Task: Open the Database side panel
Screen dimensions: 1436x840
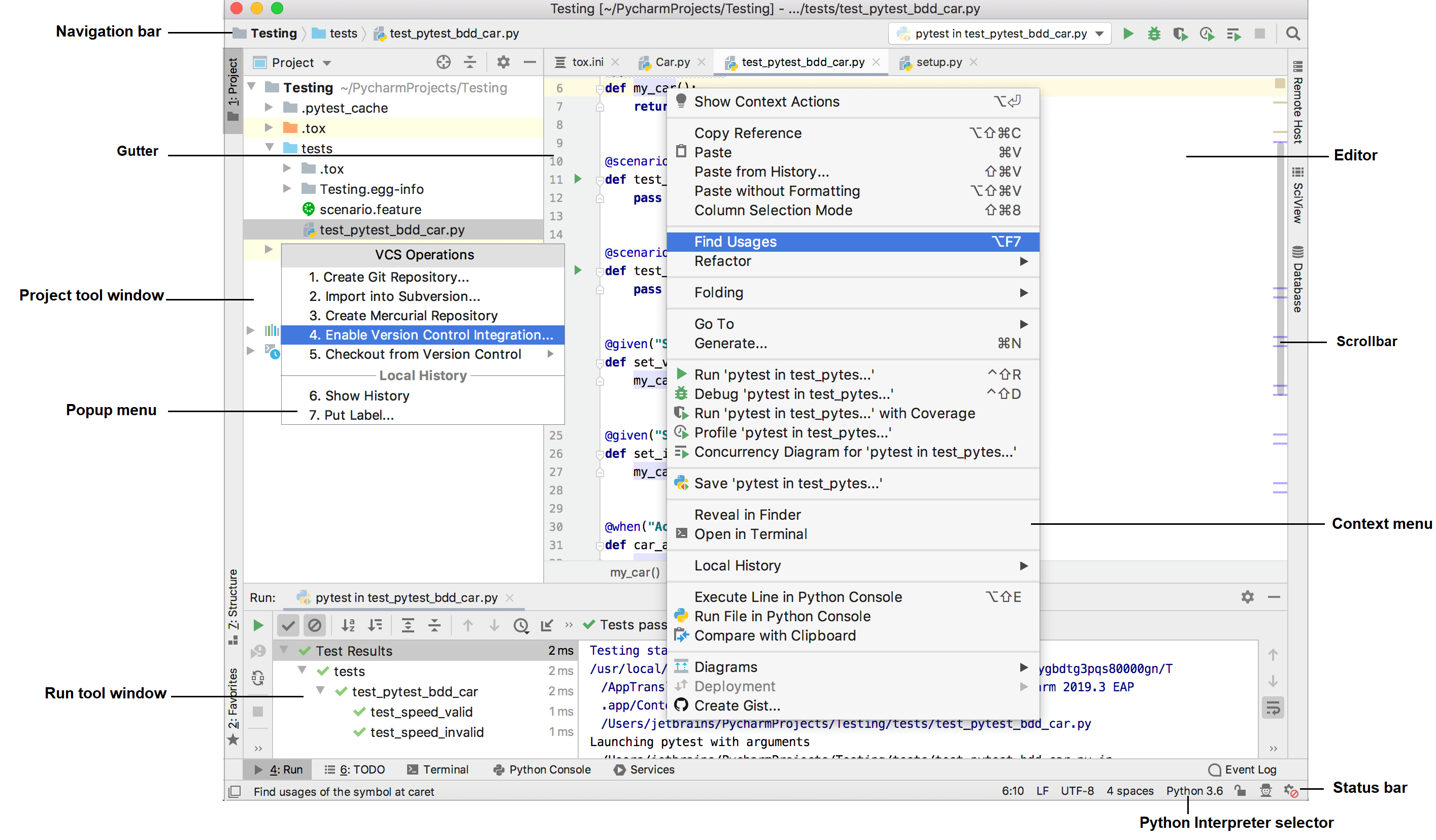Action: 1297,279
